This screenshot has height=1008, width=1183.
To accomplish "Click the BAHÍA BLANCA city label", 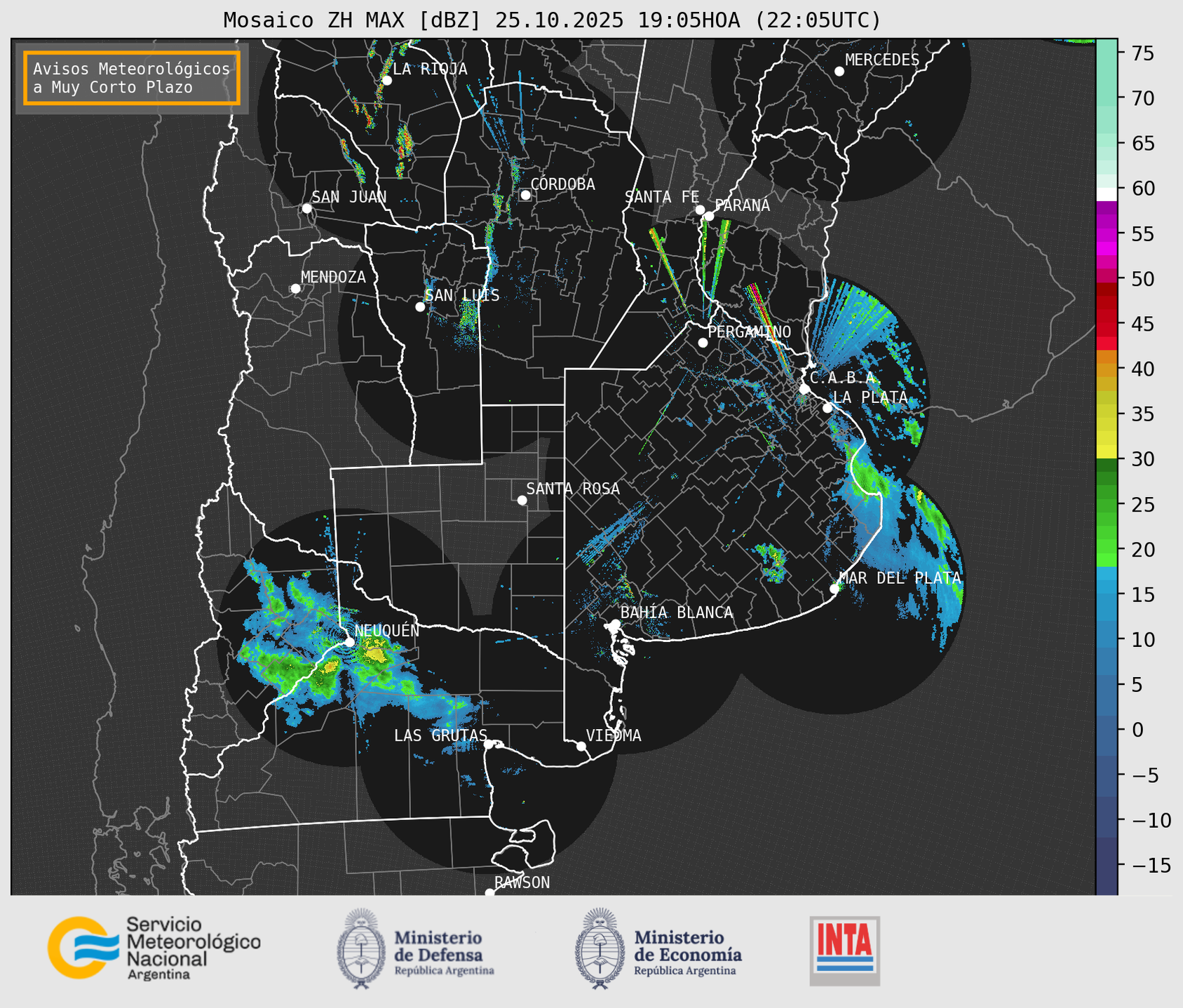I will coord(677,613).
